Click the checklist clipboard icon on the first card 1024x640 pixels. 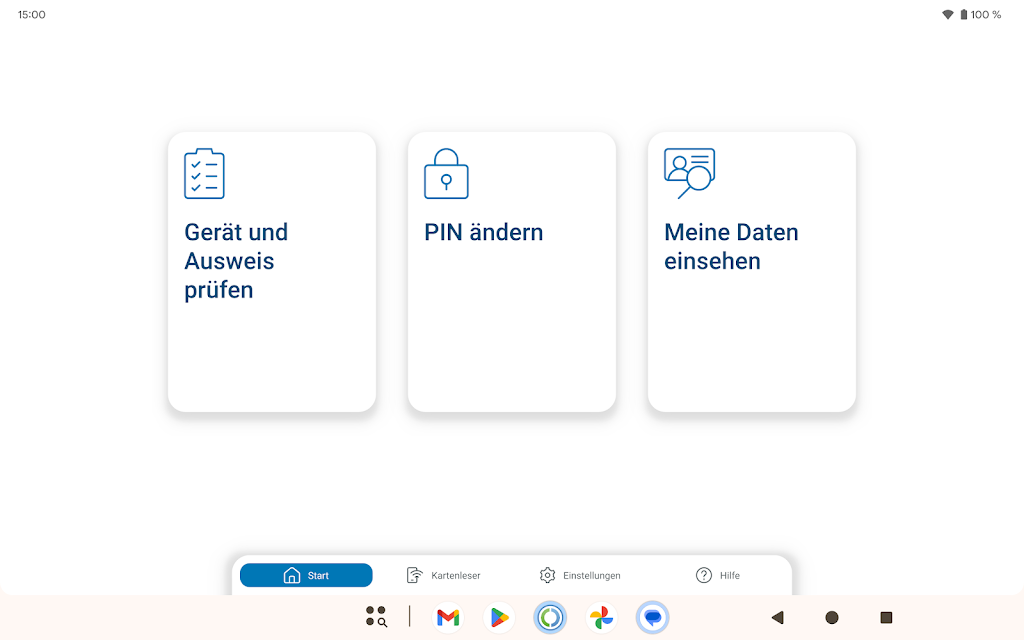(204, 174)
